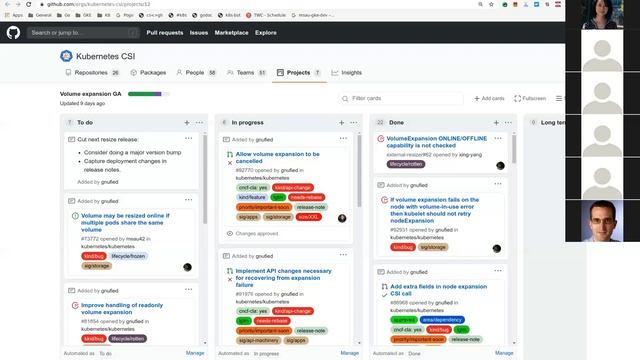Click the lifecycle/frozen label
This screenshot has height=360, width=640.
coord(128,256)
